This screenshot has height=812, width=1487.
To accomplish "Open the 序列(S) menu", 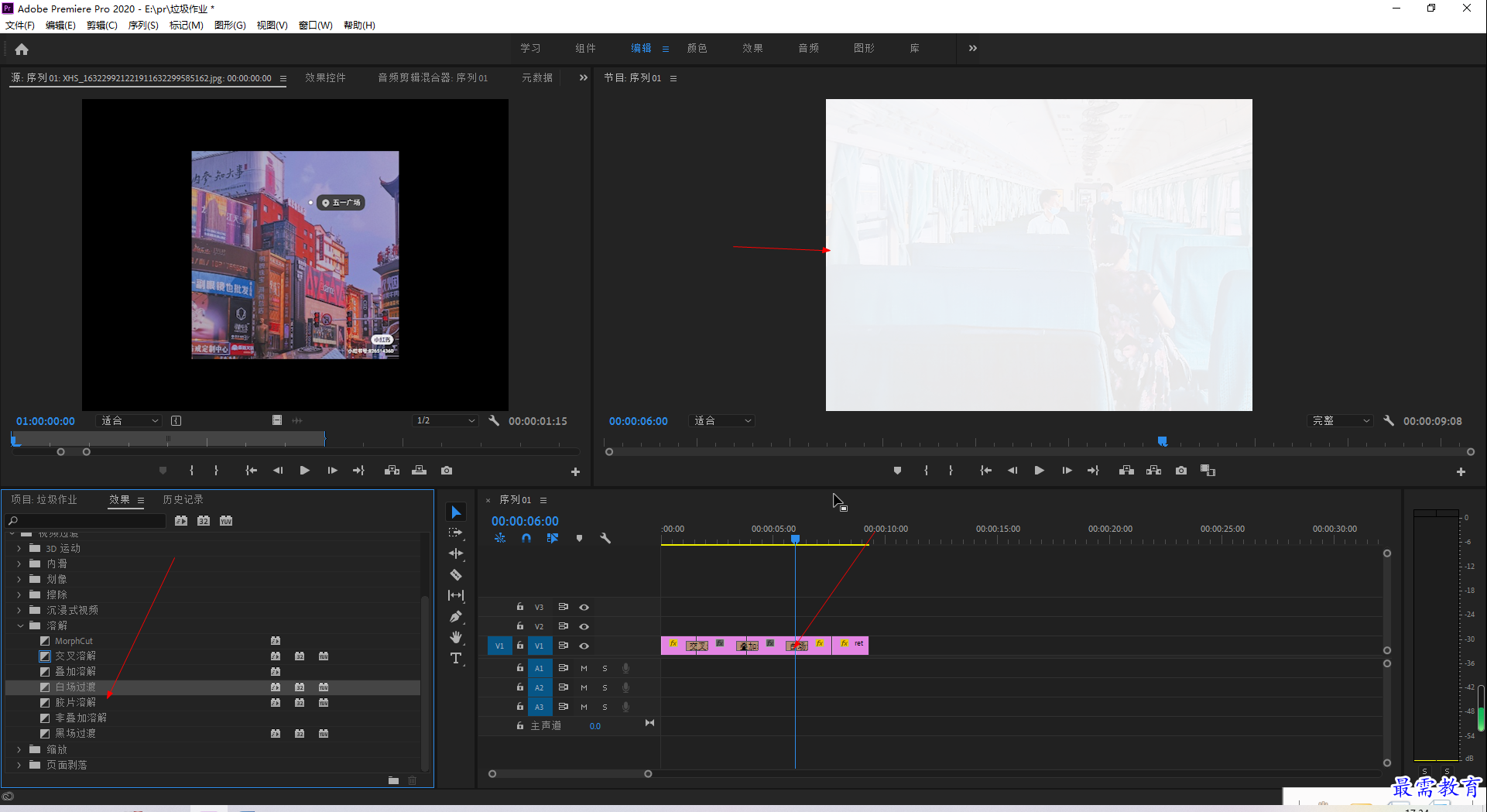I will pyautogui.click(x=143, y=25).
